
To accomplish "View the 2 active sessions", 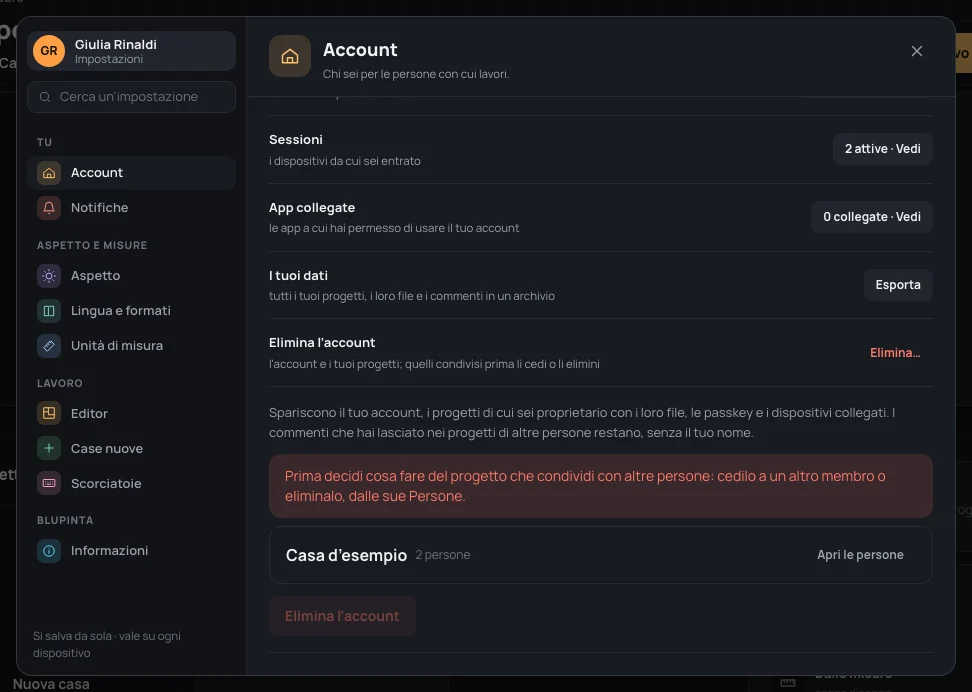I will tap(883, 149).
